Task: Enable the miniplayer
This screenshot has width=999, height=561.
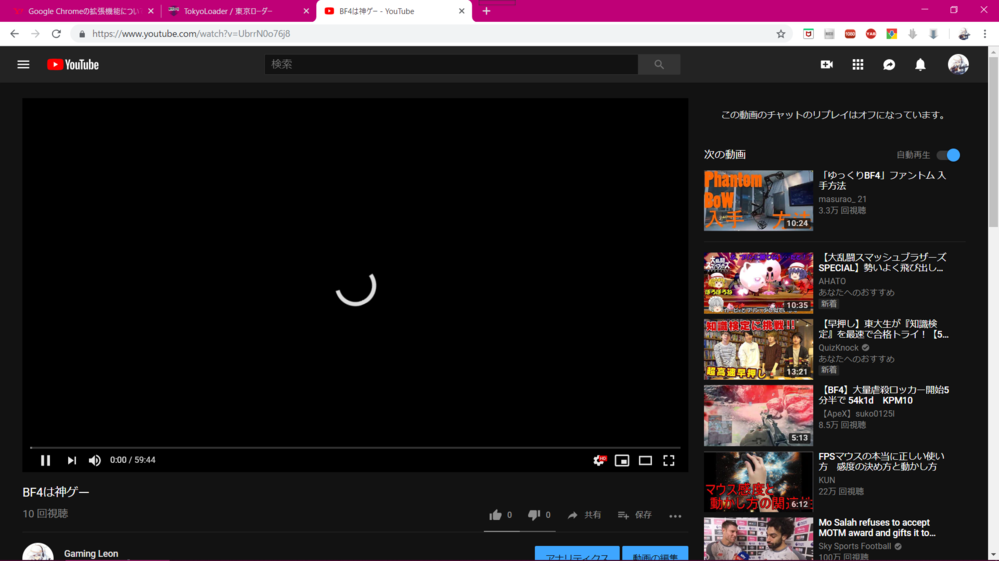Action: tap(622, 460)
